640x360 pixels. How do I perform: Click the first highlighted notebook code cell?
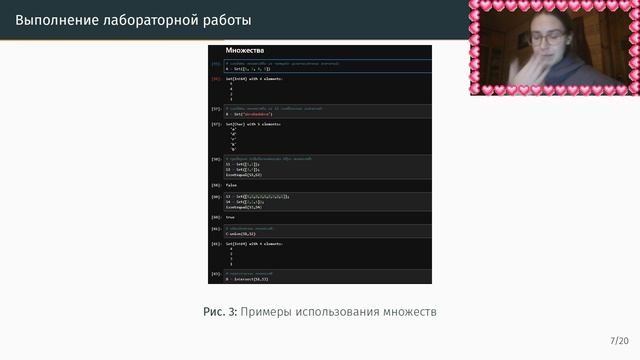click(x=328, y=67)
